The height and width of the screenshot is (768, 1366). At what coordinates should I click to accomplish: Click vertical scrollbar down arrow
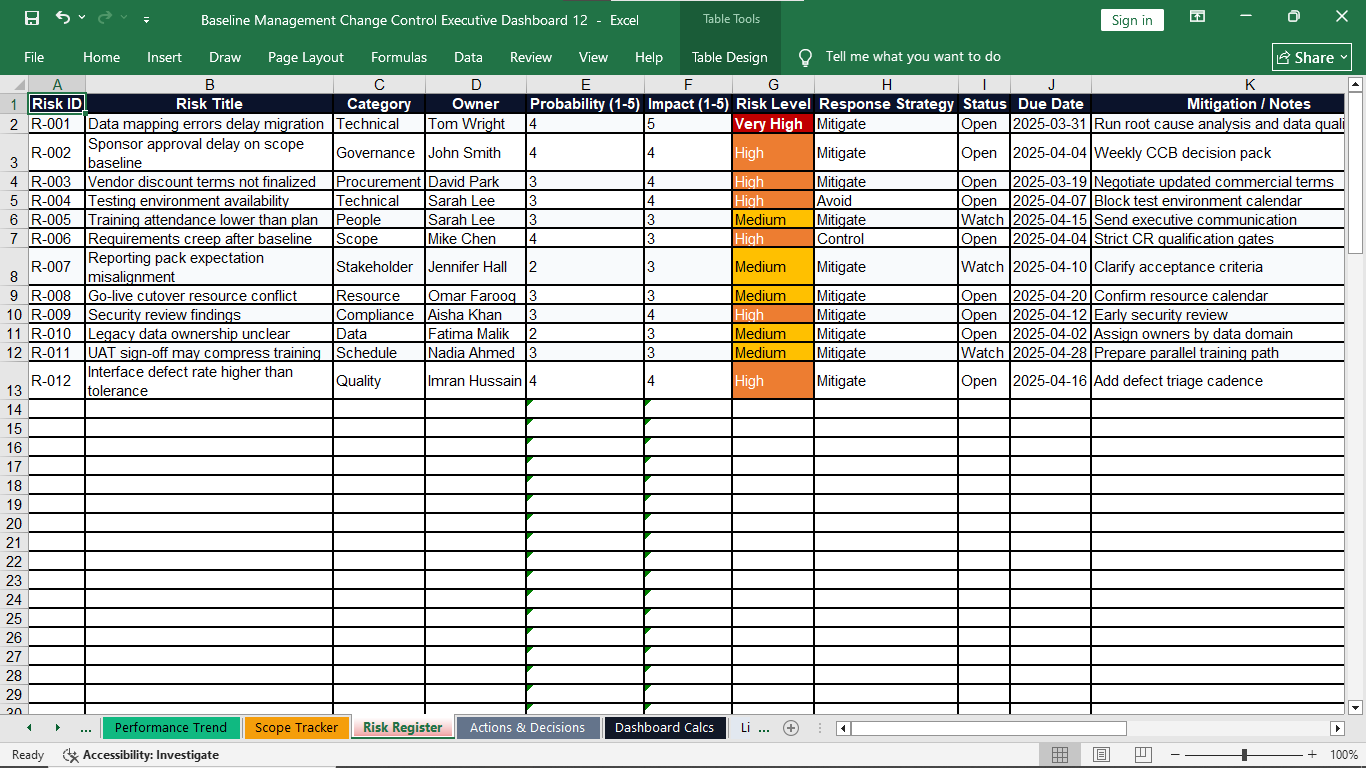1356,707
